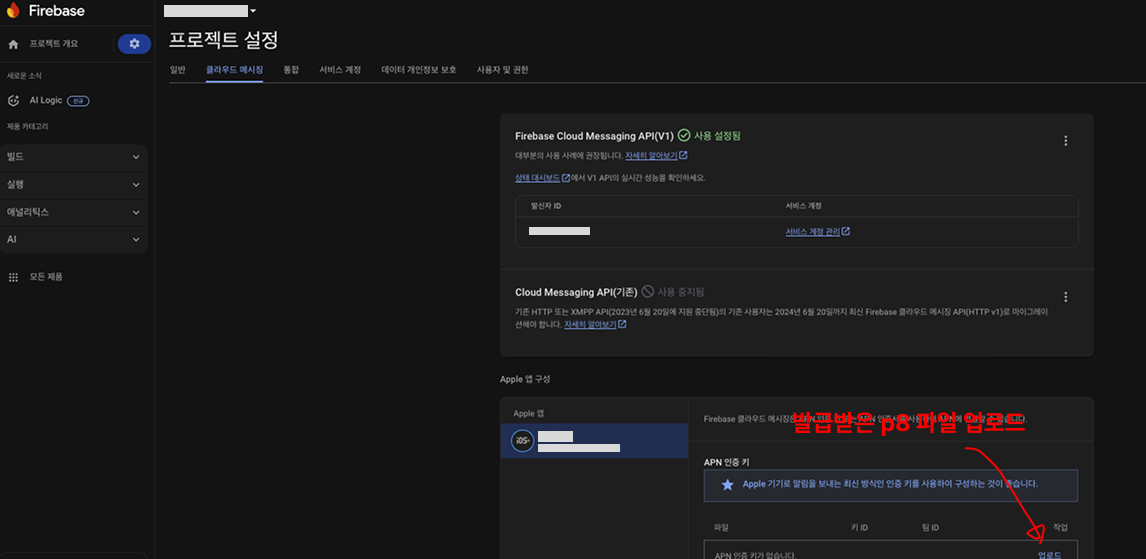Image resolution: width=1146 pixels, height=559 pixels.
Task: Expand the 빌드 category
Action: (74, 157)
